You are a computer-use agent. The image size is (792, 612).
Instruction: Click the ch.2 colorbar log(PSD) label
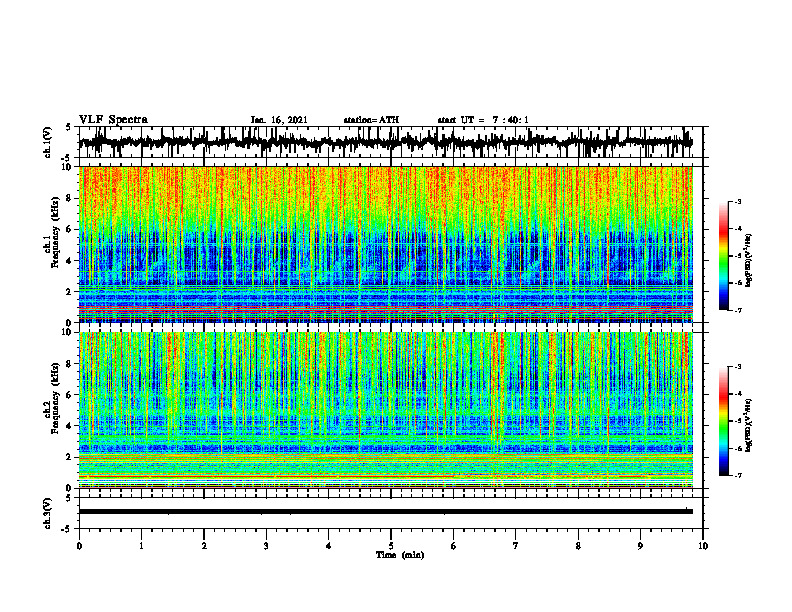pos(749,424)
